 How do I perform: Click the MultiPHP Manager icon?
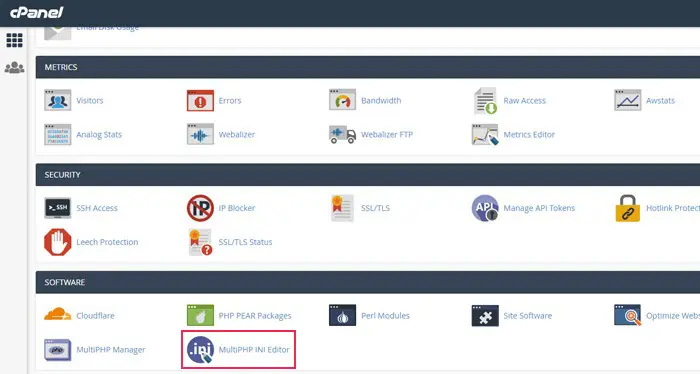(58, 349)
